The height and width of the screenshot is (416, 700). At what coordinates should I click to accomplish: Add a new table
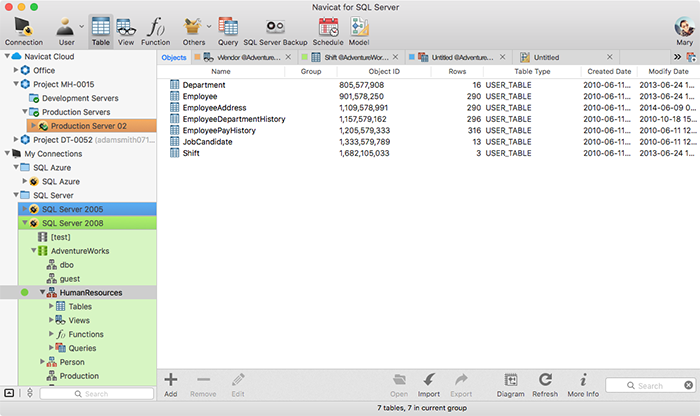tap(171, 385)
